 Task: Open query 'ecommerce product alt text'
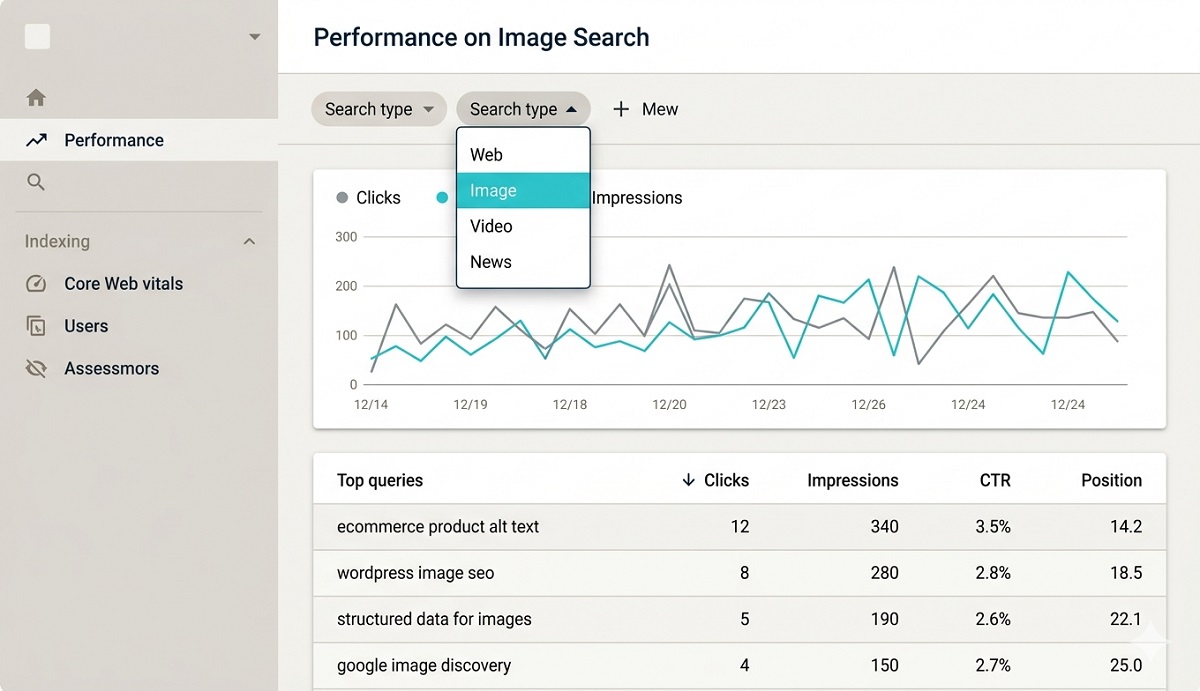point(438,527)
